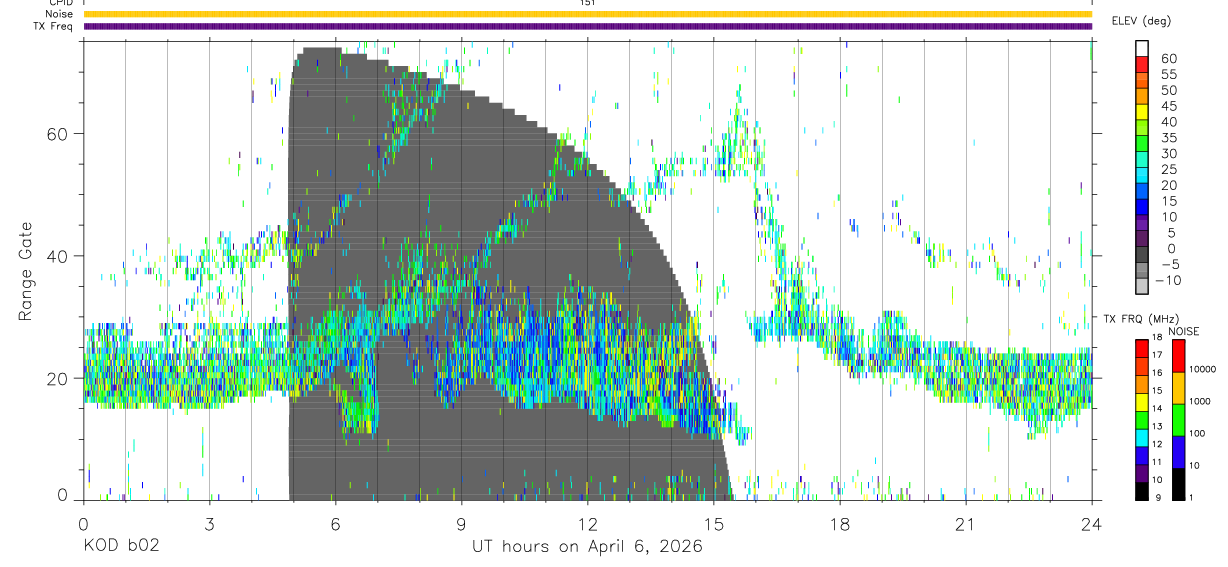This screenshot has width=1228, height=567.
Task: Click the 'NOISE' legend title
Action: pos(1183,331)
